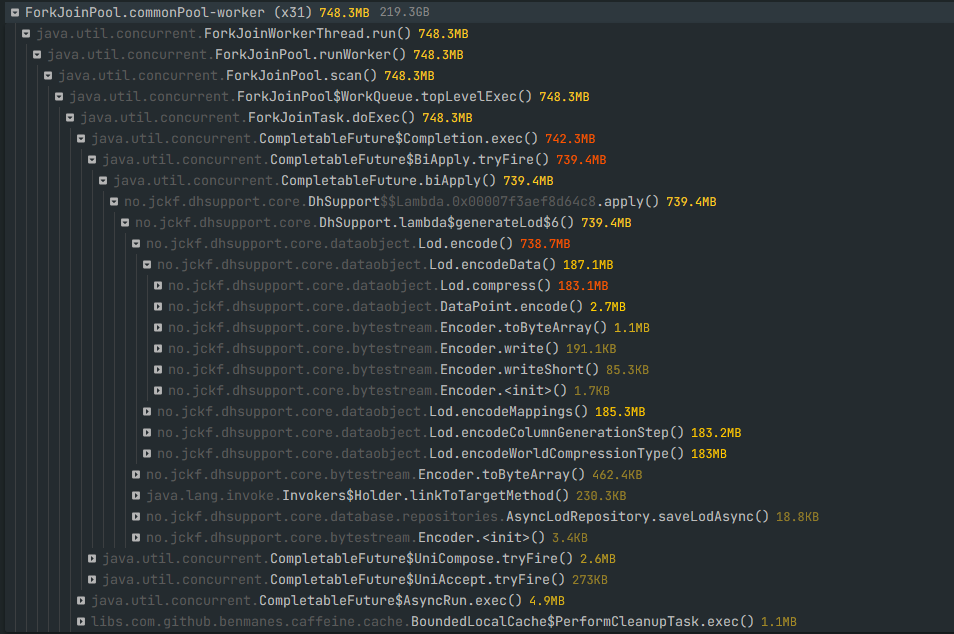Image resolution: width=954 pixels, height=634 pixels.
Task: Collapse DhSupport.lambda$generateLod$6() node
Action: point(124,223)
